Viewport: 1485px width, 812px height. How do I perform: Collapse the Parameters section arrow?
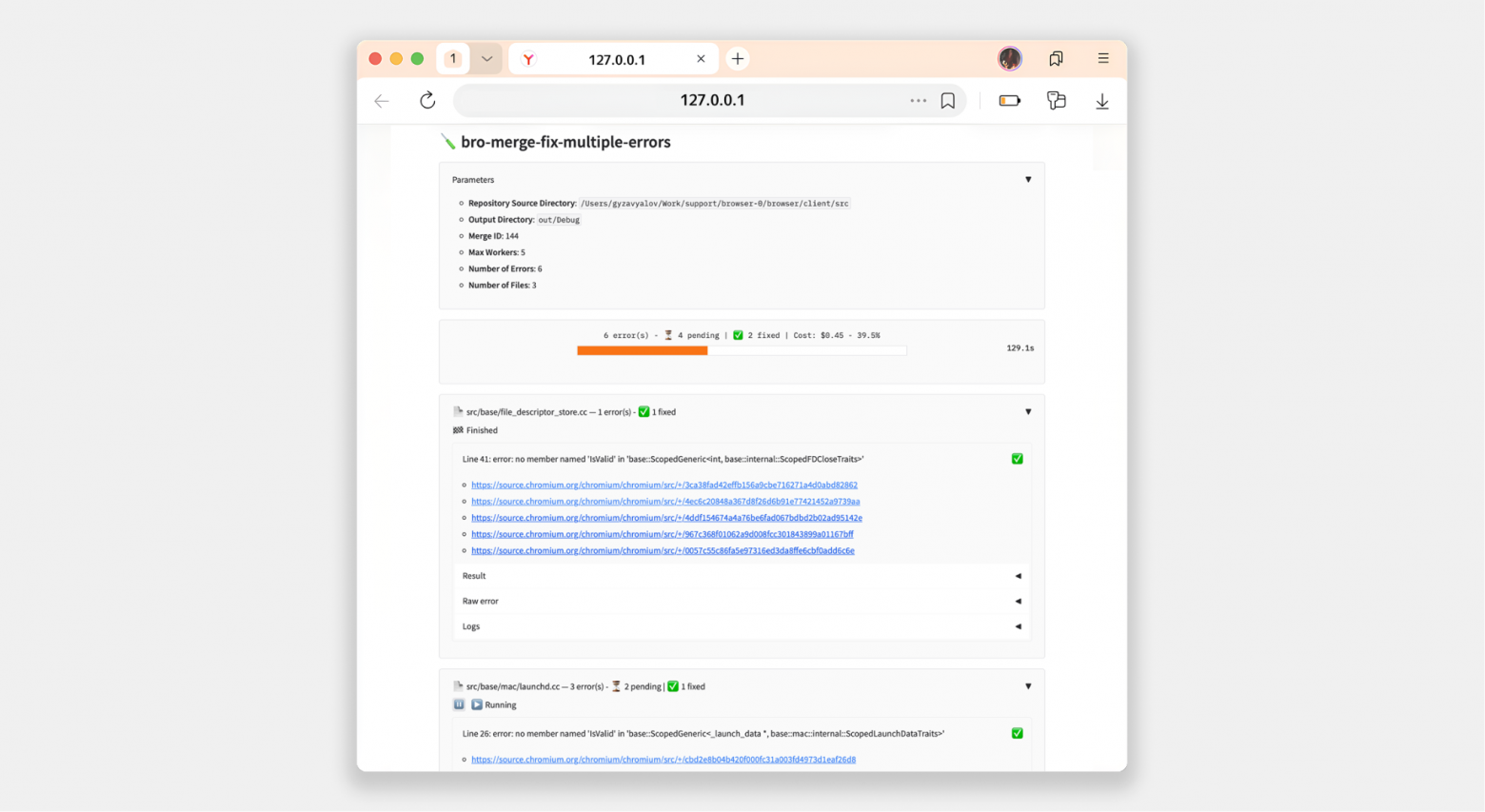(1028, 179)
